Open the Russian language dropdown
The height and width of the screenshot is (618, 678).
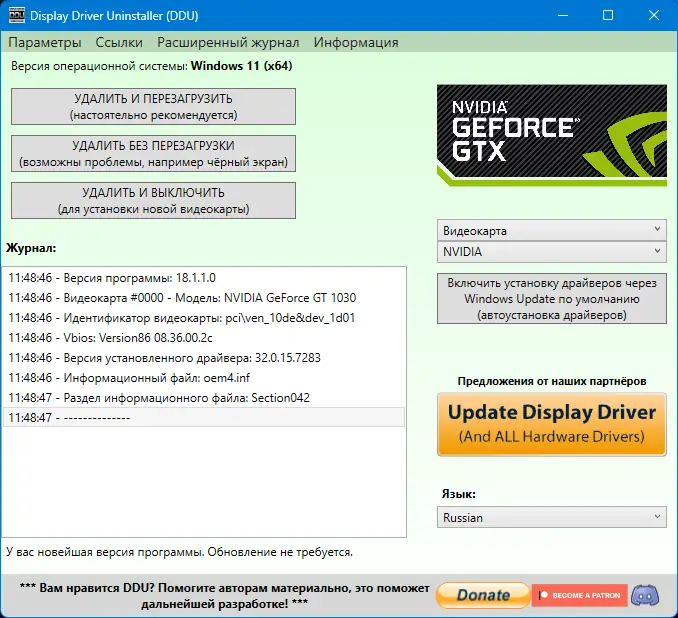point(552,517)
